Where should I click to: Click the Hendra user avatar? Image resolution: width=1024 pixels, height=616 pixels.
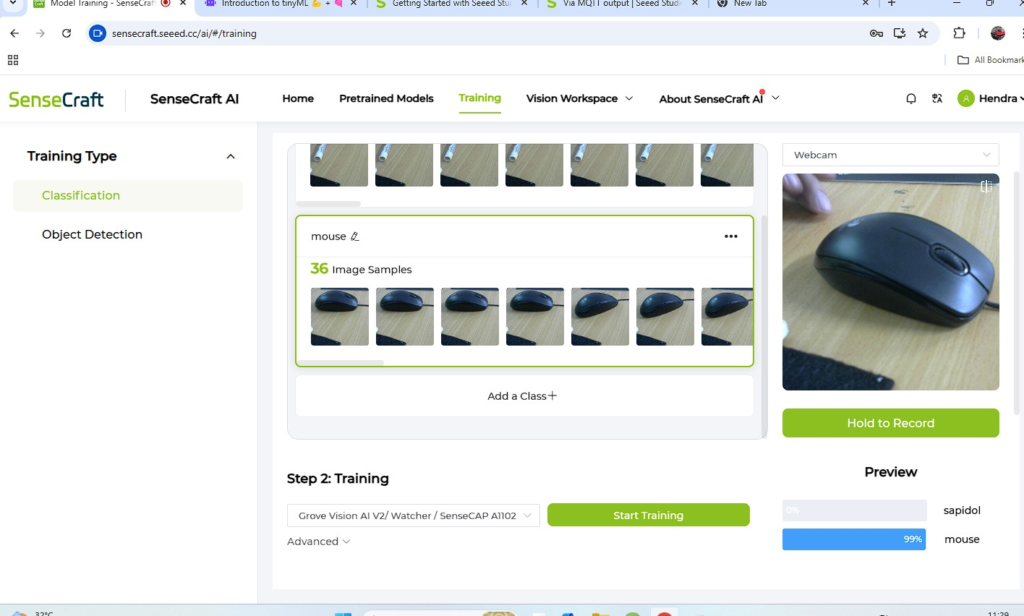pos(965,99)
